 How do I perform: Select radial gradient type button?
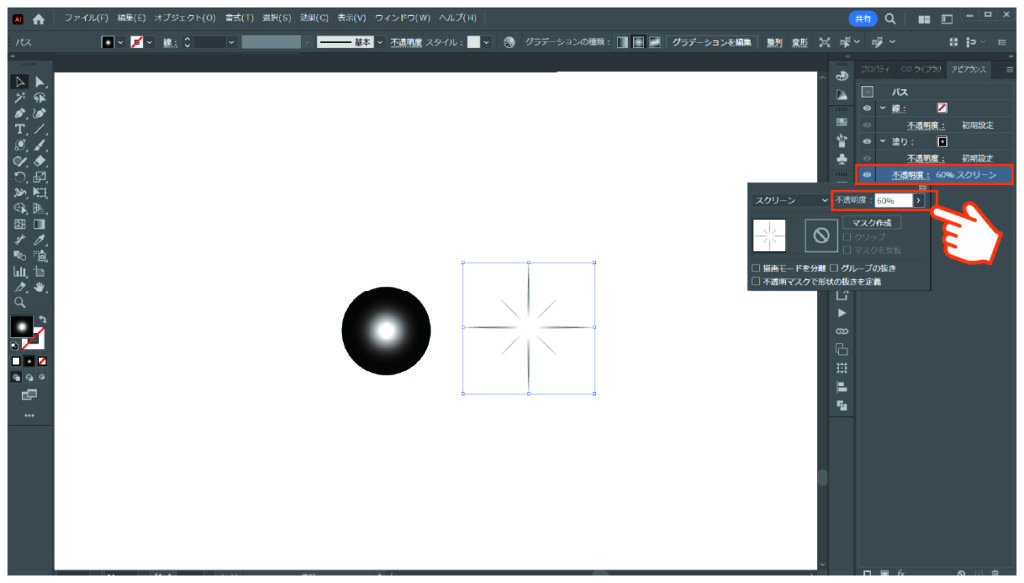[x=638, y=42]
